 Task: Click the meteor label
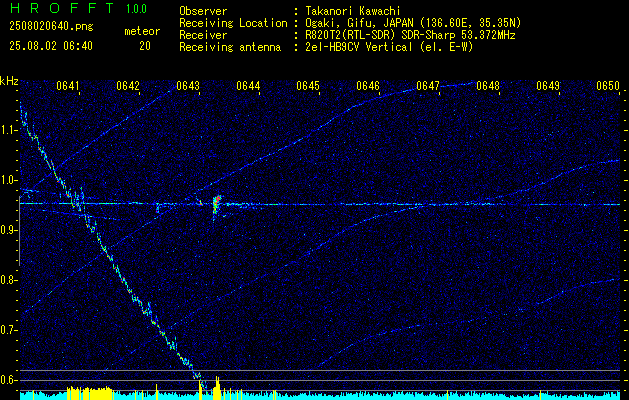coord(142,31)
